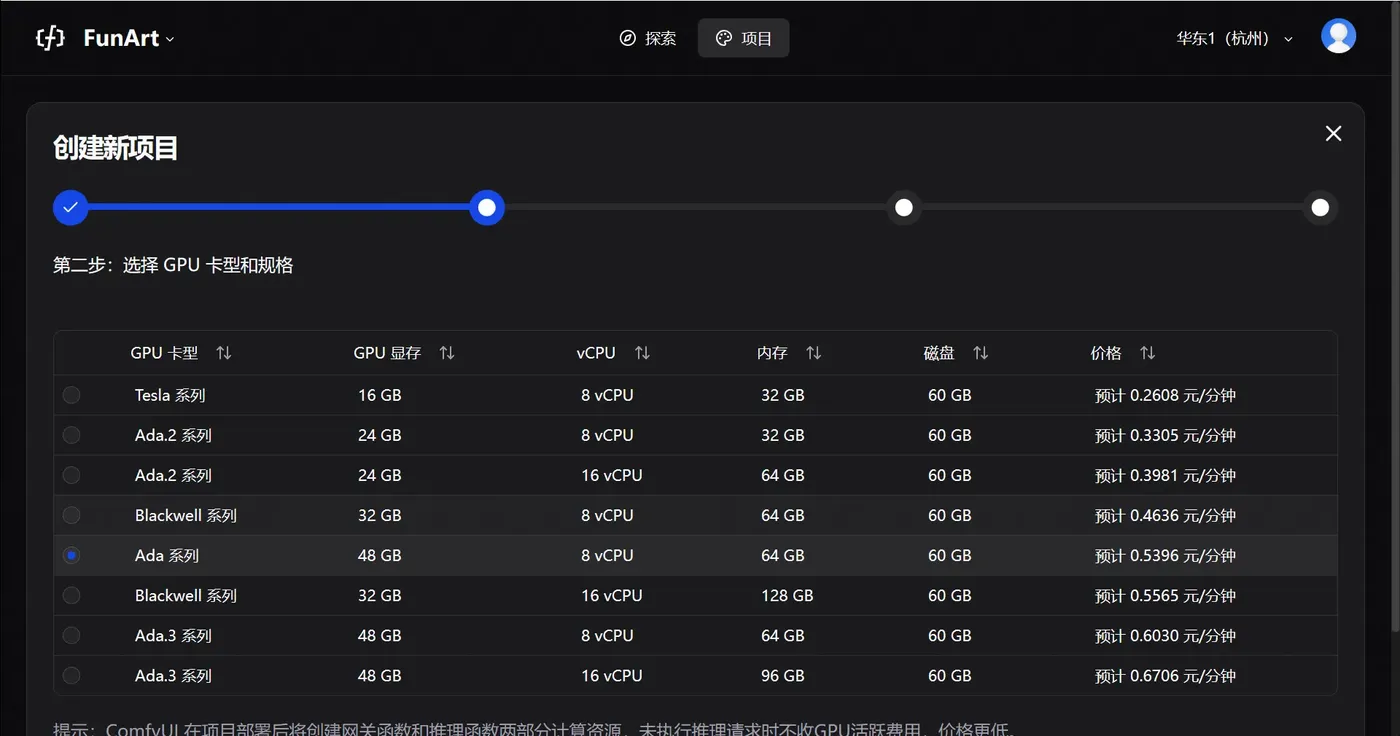
Task: Open the 华东1（杭州）region dropdown
Action: [x=1235, y=38]
